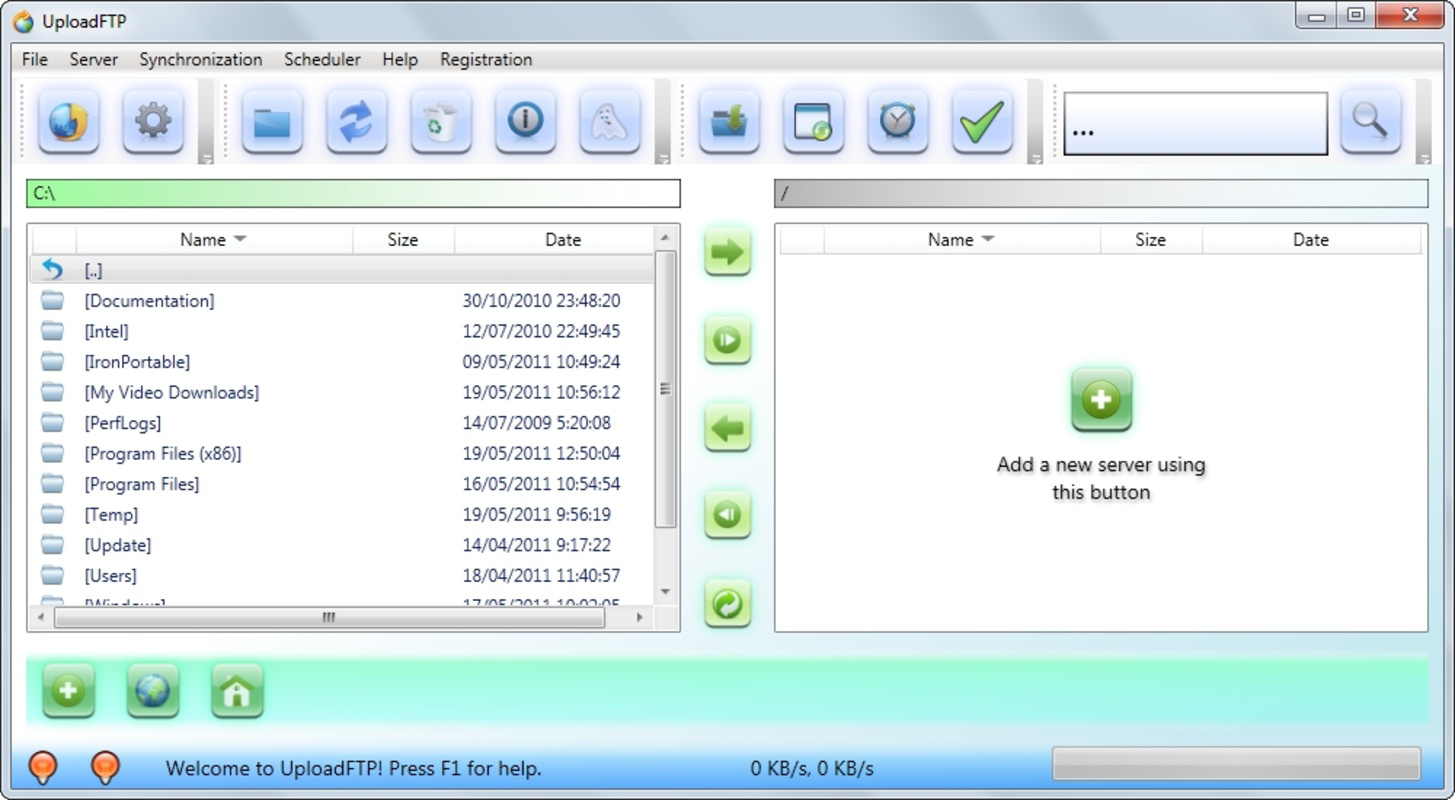Image resolution: width=1455 pixels, height=800 pixels.
Task: Click the remote path field showing /
Action: pyautogui.click(x=1101, y=193)
